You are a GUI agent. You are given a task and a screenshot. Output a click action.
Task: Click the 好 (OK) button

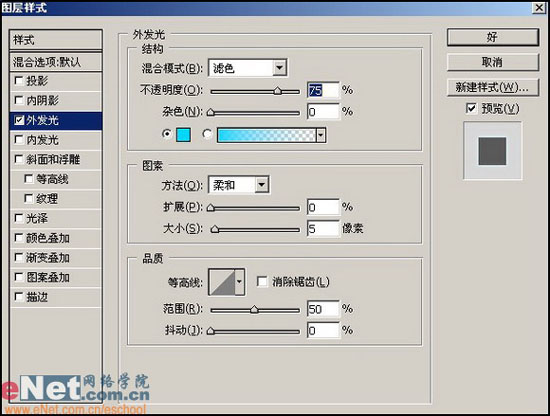[x=492, y=37]
